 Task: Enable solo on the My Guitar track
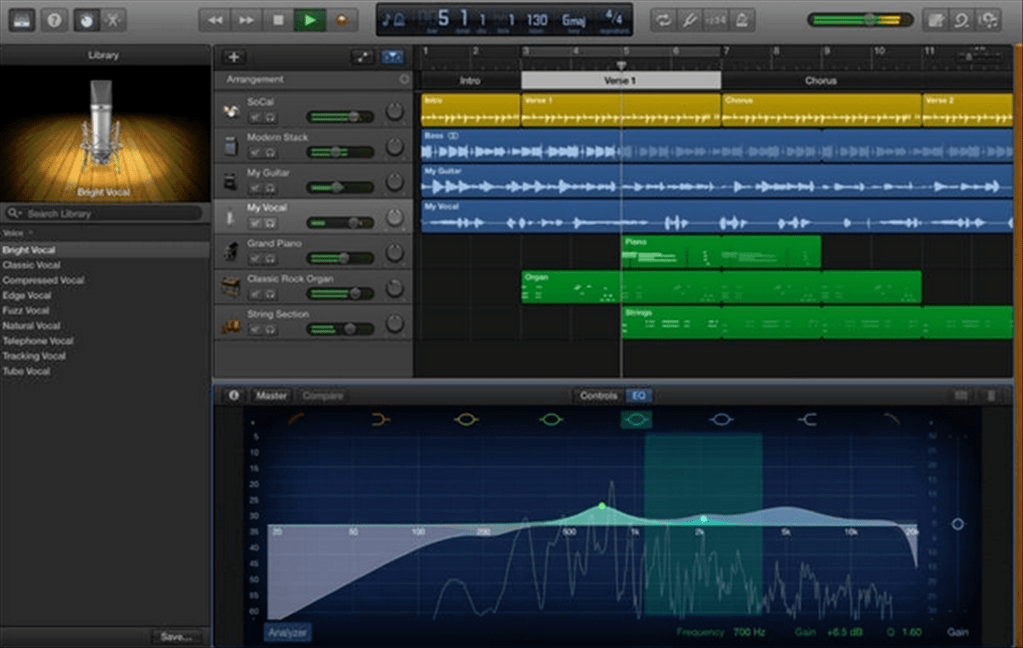[270, 186]
